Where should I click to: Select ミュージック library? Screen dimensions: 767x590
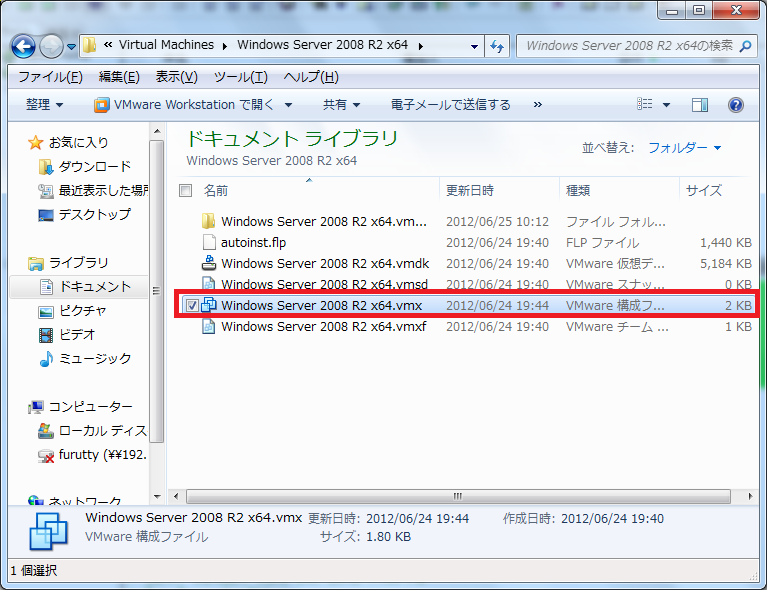tap(85, 359)
